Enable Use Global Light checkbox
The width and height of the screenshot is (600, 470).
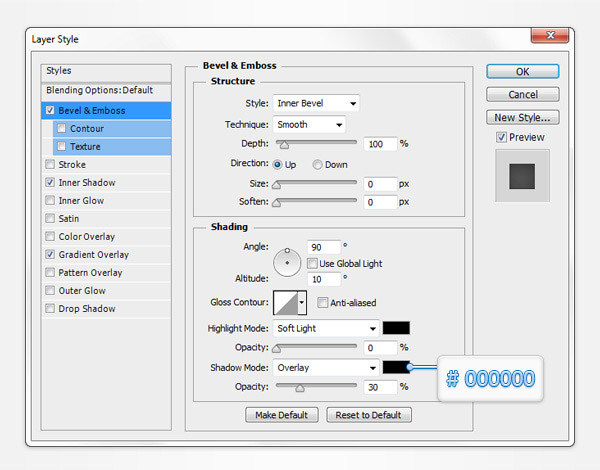click(313, 263)
